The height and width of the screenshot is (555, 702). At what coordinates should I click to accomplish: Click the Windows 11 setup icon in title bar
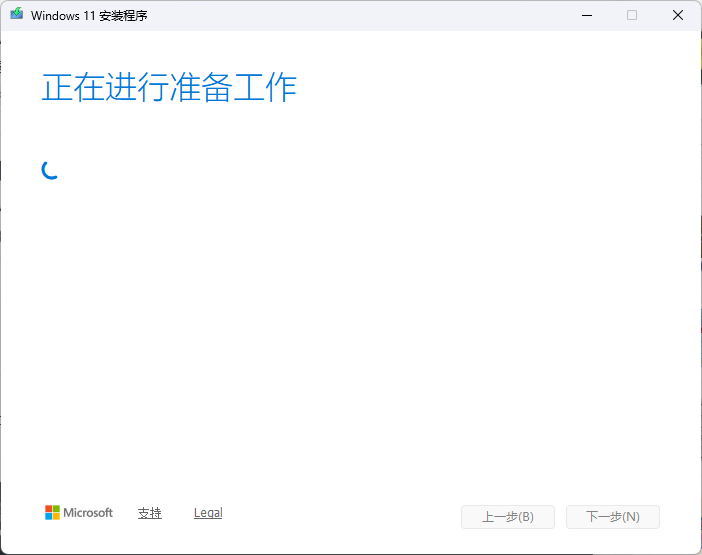17,14
